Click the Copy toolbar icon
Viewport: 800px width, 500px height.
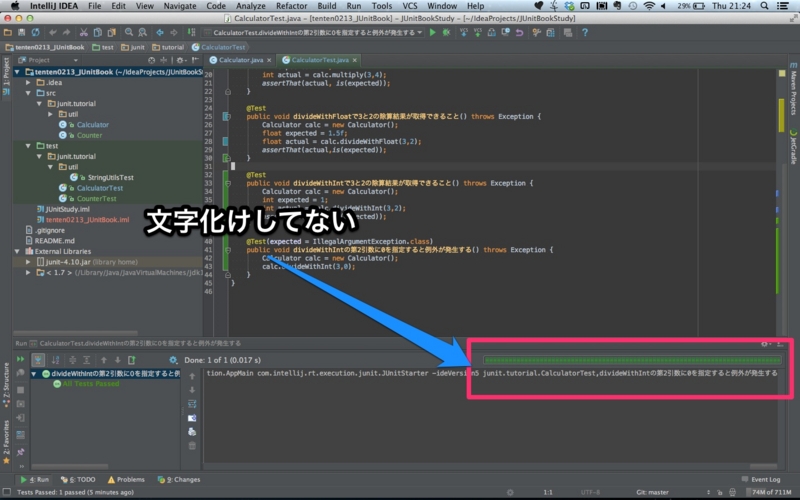[97, 33]
